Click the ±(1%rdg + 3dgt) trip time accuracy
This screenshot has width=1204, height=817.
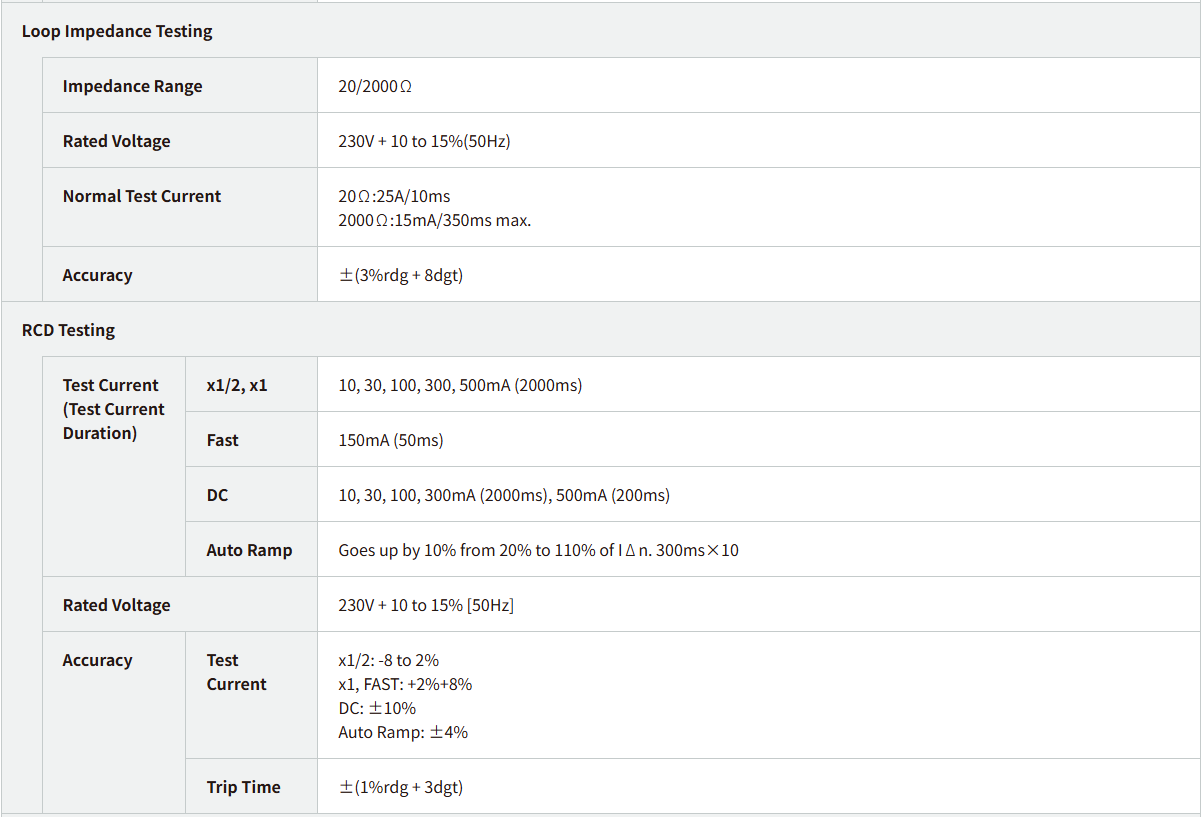coord(400,787)
